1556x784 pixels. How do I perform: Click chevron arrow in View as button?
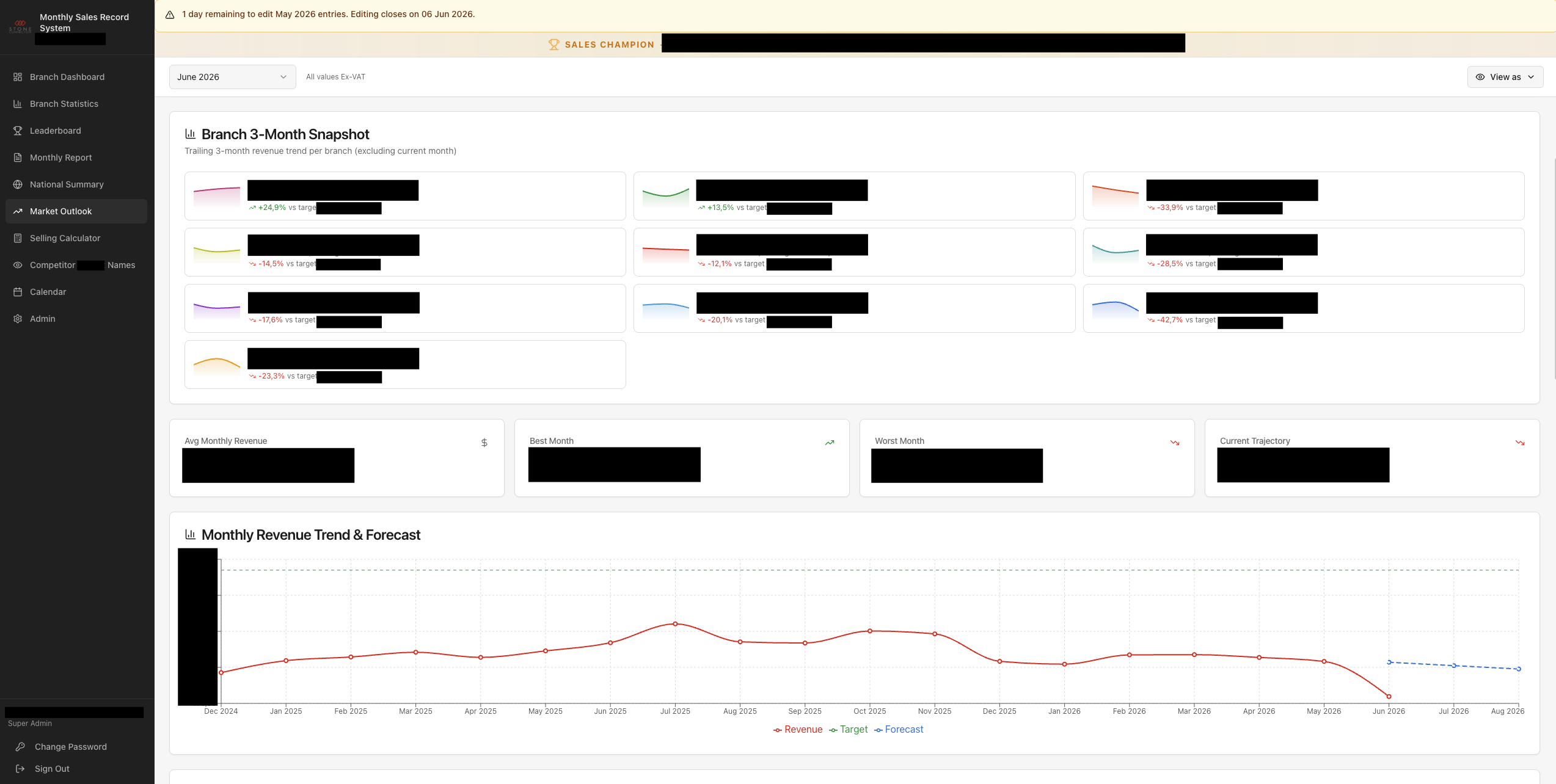tap(1531, 77)
